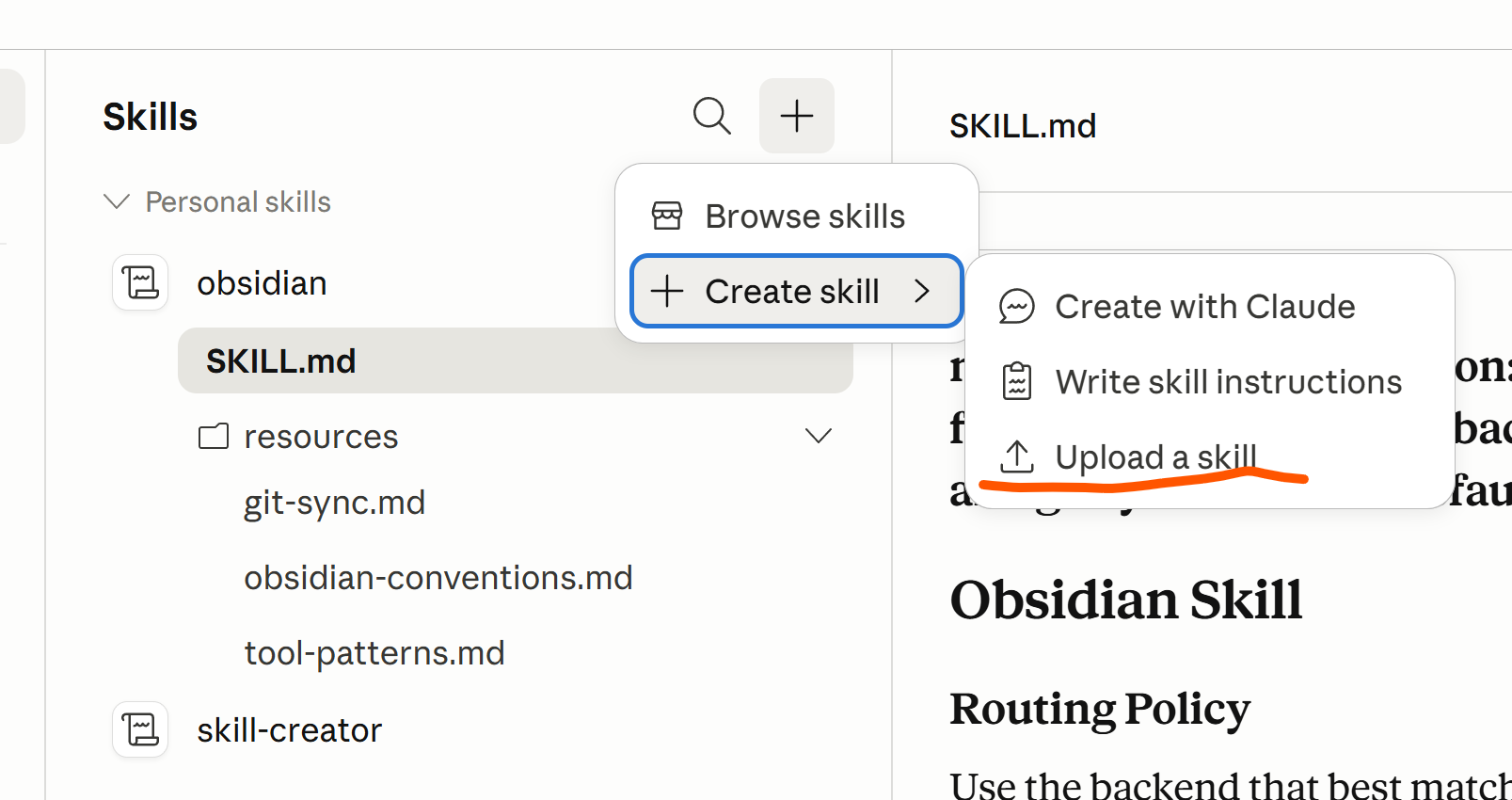Click the search skills magnifier icon

pyautogui.click(x=711, y=116)
